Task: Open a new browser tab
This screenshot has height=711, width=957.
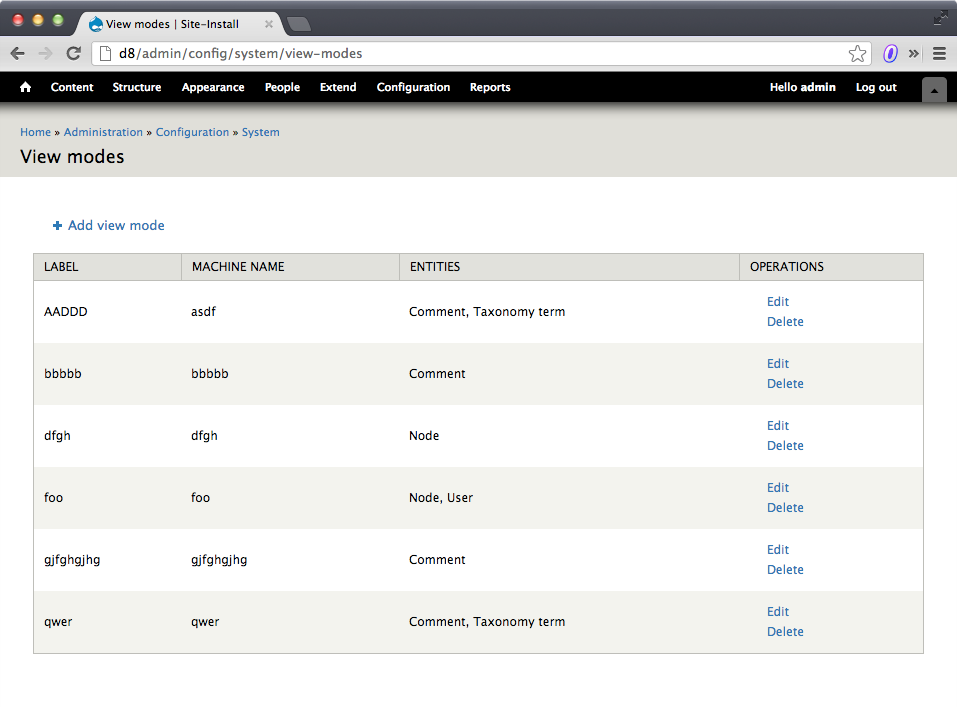Action: pyautogui.click(x=298, y=24)
